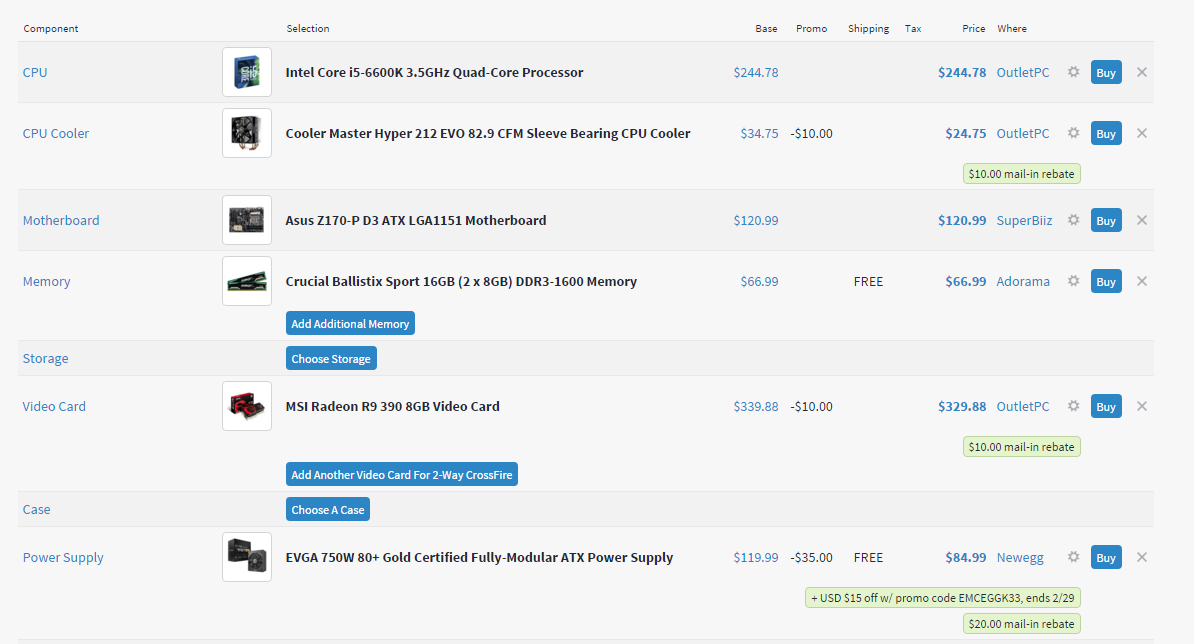Viewport: 1194px width, 644px height.
Task: Click the $10.00 mail-in rebate badge under Video Card
Action: click(x=1021, y=446)
